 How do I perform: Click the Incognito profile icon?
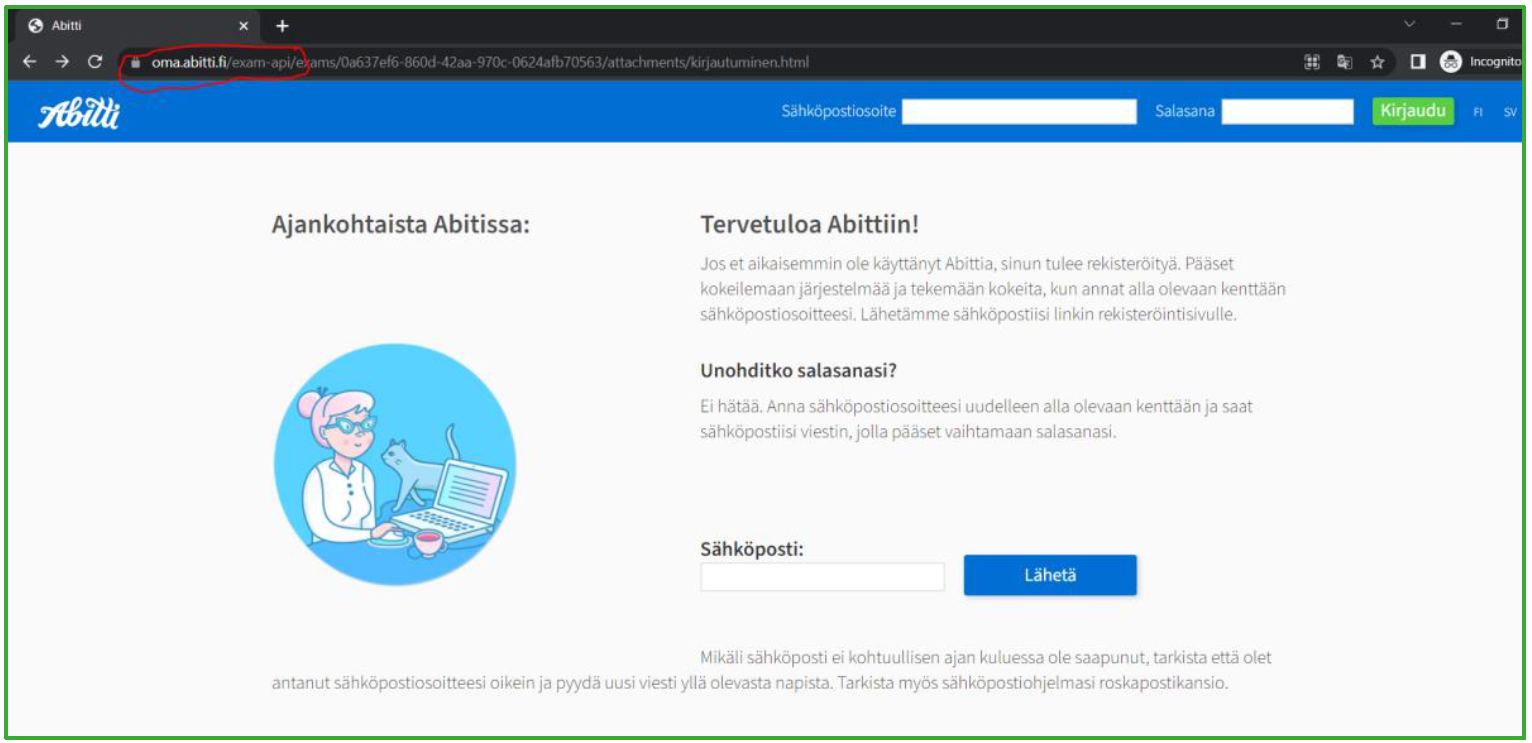pos(1450,62)
